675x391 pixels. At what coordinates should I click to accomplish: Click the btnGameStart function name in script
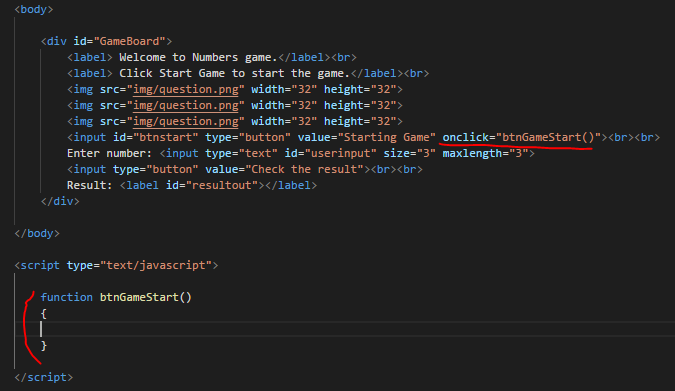[x=139, y=297]
